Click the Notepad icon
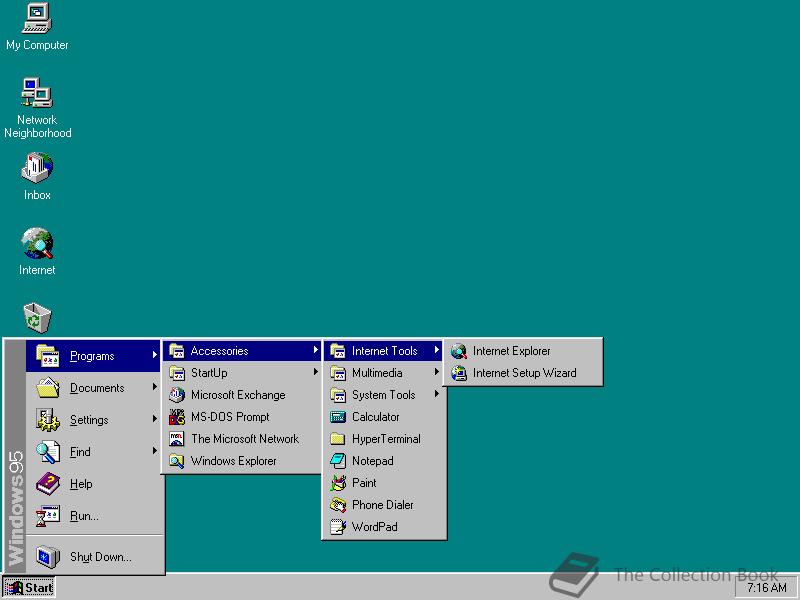Viewport: 800px width, 600px height. pyautogui.click(x=338, y=461)
